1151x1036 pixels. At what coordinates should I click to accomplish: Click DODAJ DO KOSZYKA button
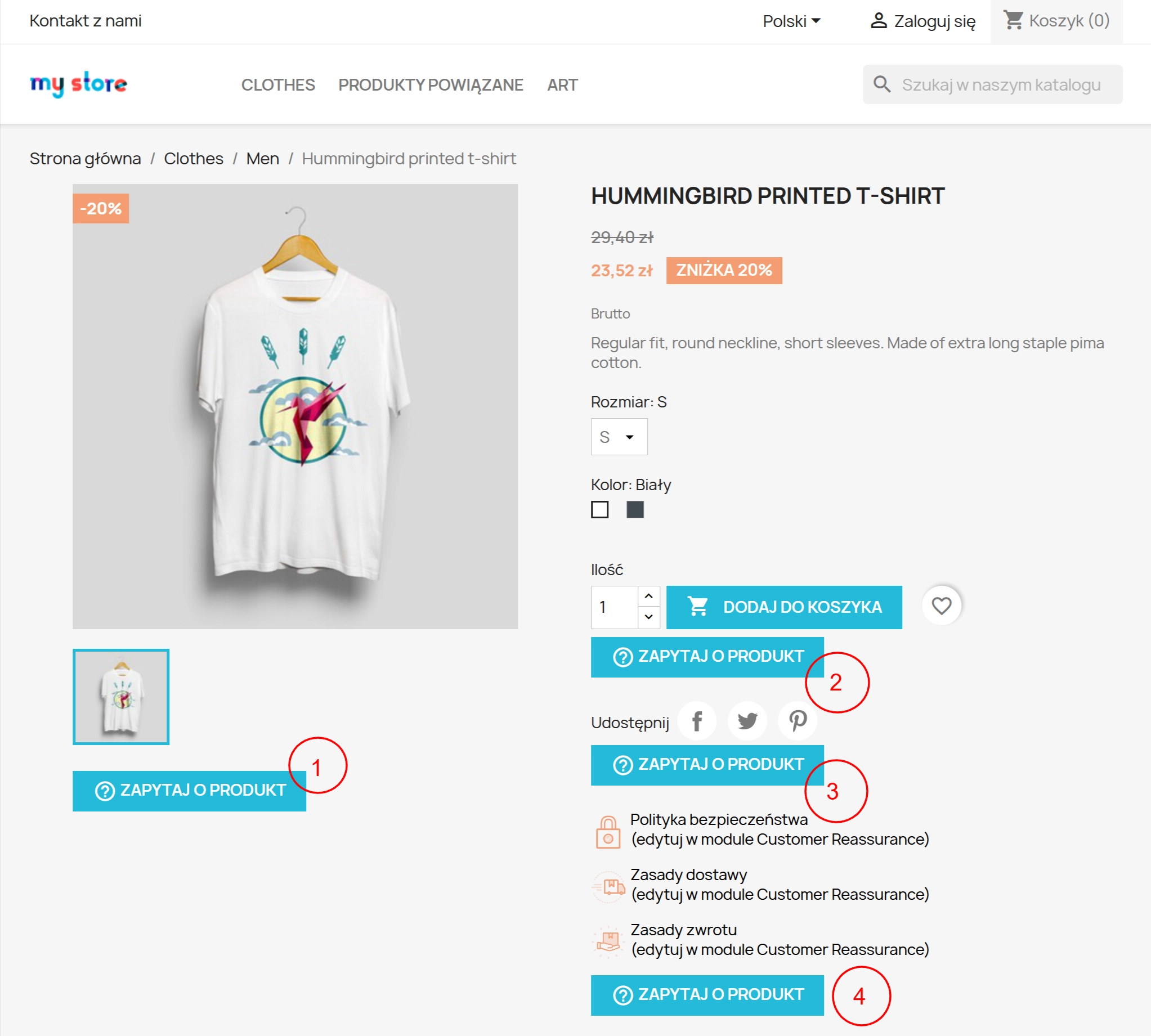784,606
